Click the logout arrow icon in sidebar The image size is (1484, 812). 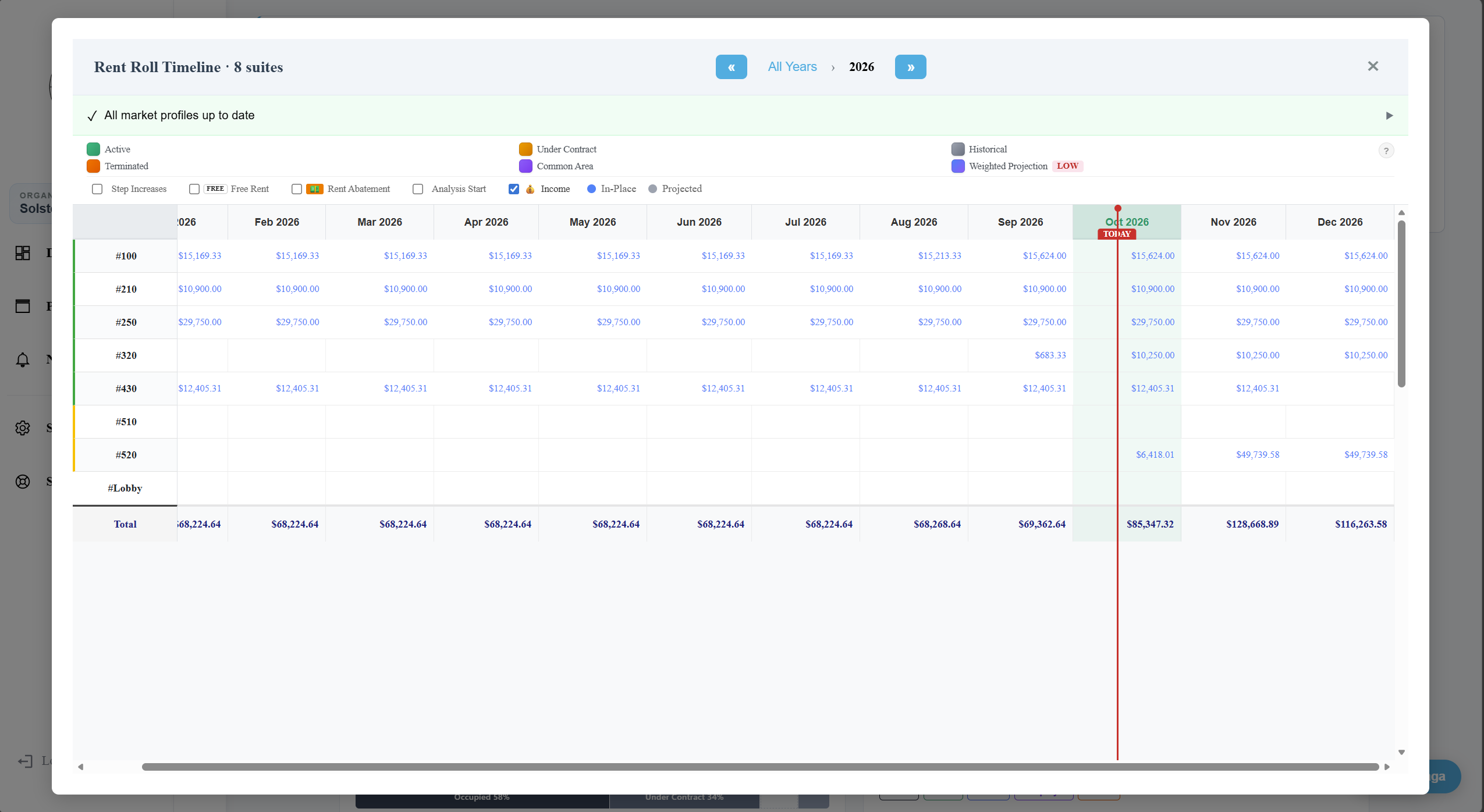click(x=25, y=761)
